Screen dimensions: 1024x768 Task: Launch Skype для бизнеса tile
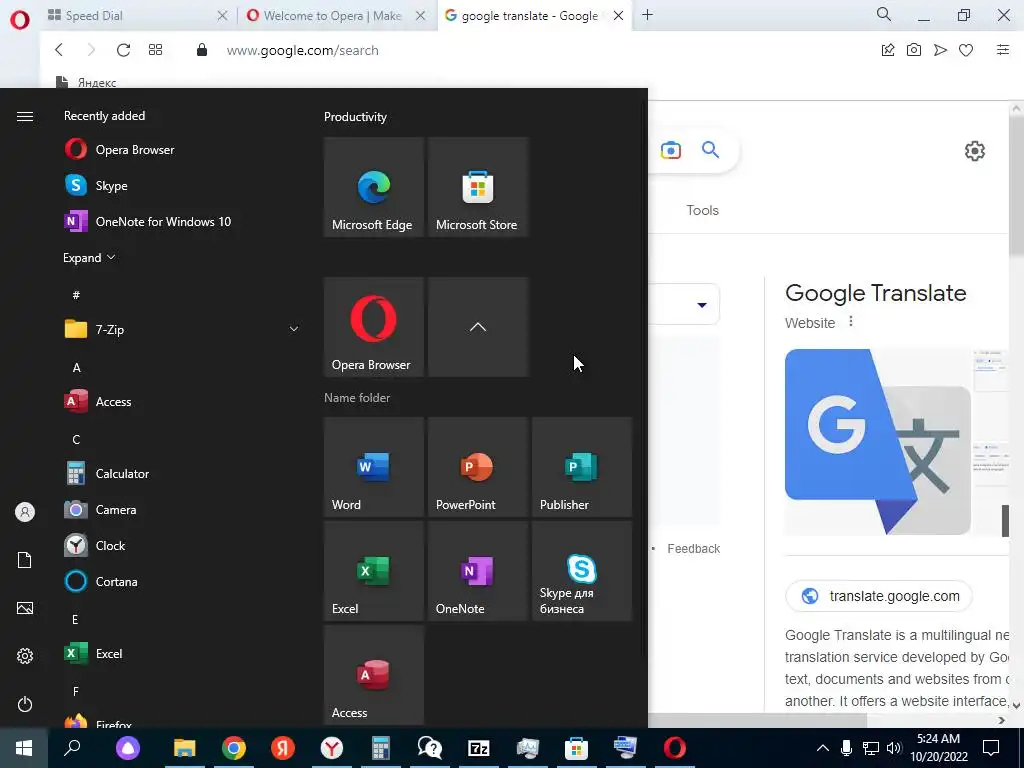pyautogui.click(x=582, y=571)
